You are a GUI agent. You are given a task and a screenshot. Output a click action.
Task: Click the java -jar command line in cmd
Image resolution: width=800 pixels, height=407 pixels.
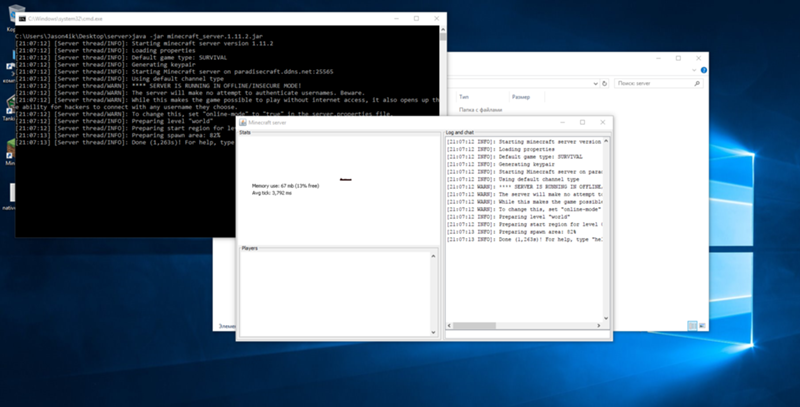[x=139, y=36]
